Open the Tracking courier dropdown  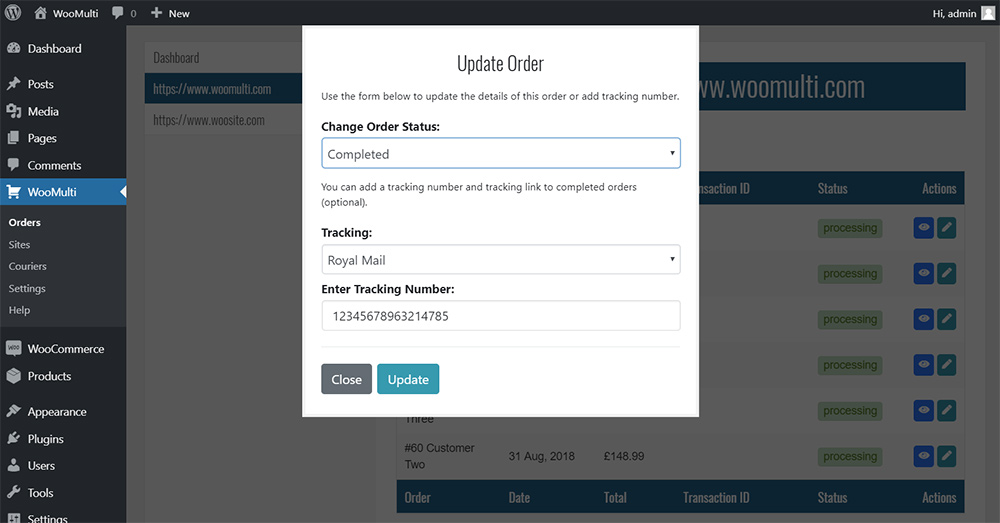point(500,260)
